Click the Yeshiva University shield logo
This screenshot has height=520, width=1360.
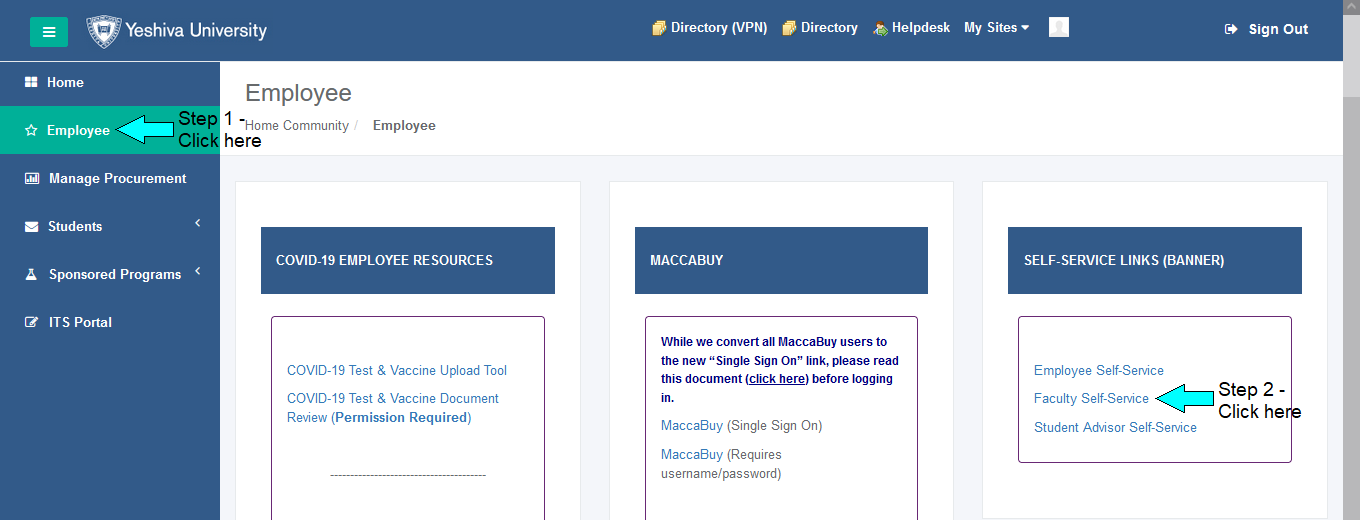pos(104,32)
